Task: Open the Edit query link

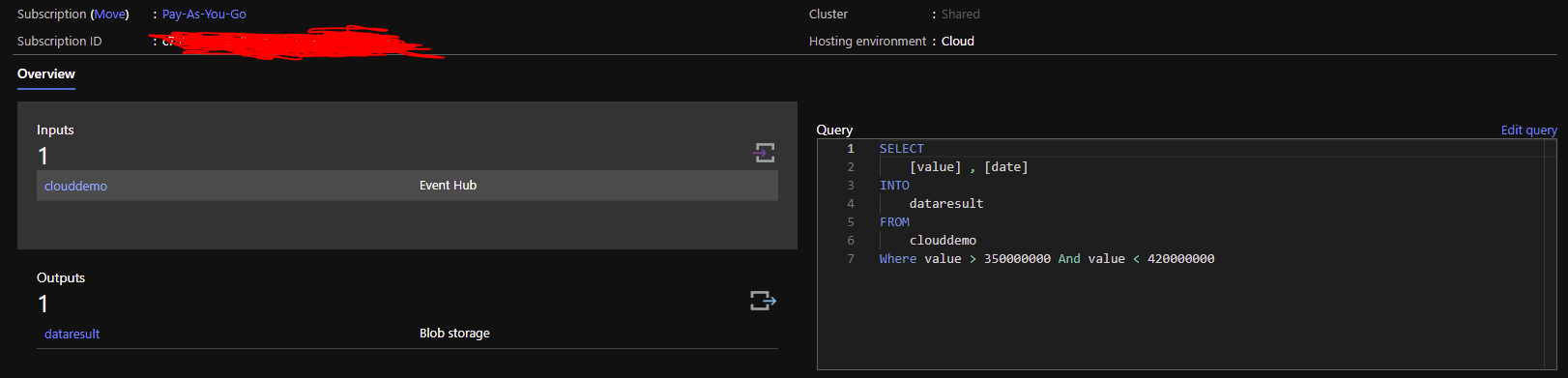Action: click(x=1528, y=130)
